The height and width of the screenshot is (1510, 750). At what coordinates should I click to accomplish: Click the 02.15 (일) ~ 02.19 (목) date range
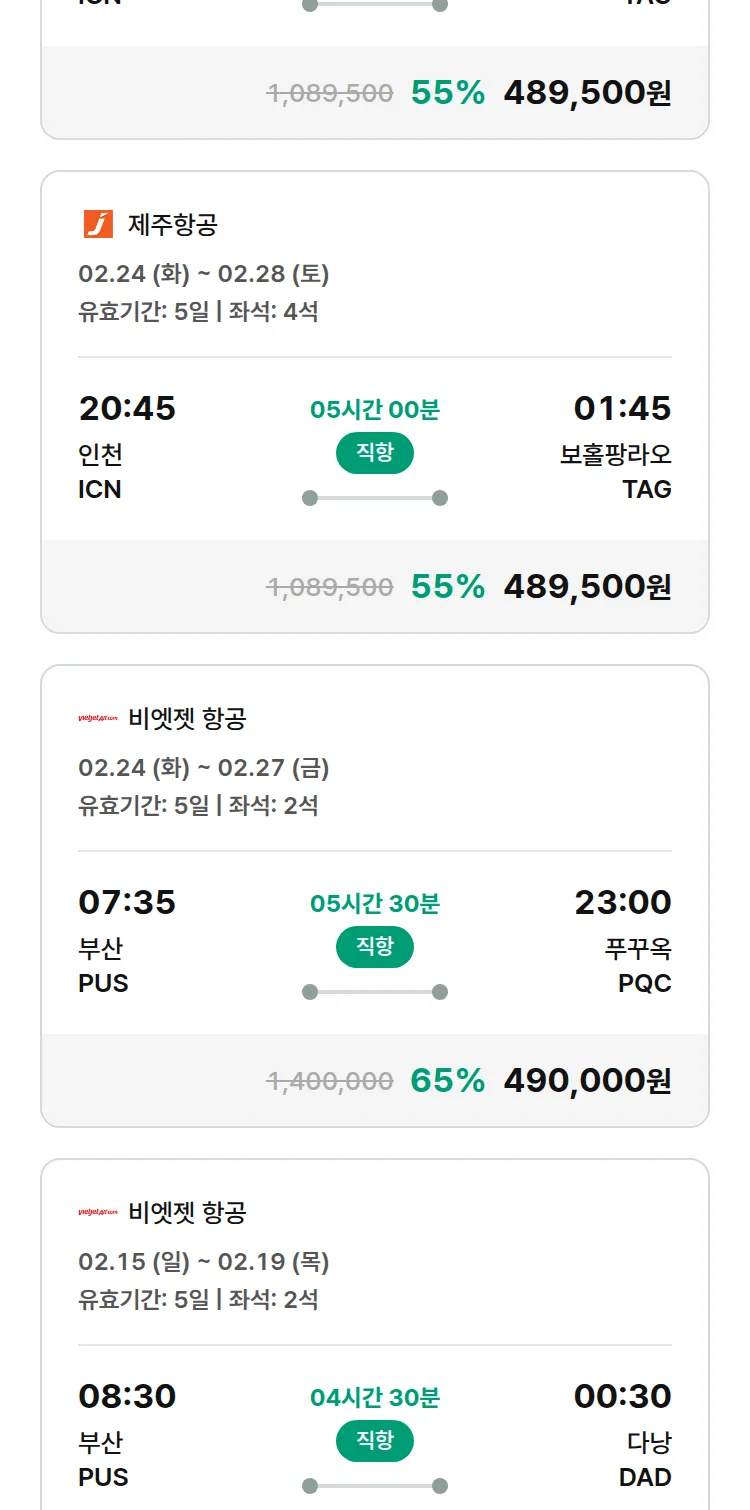tap(204, 1262)
